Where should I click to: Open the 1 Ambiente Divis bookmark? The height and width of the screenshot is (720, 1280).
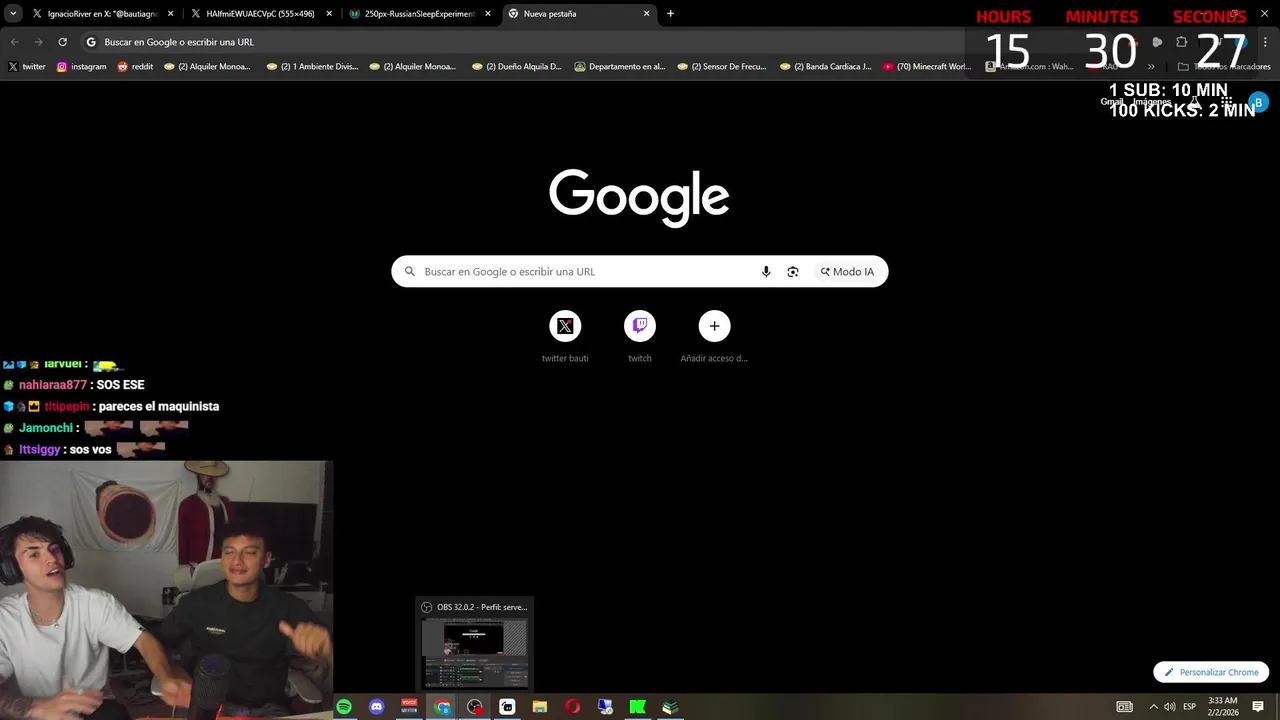(x=312, y=67)
